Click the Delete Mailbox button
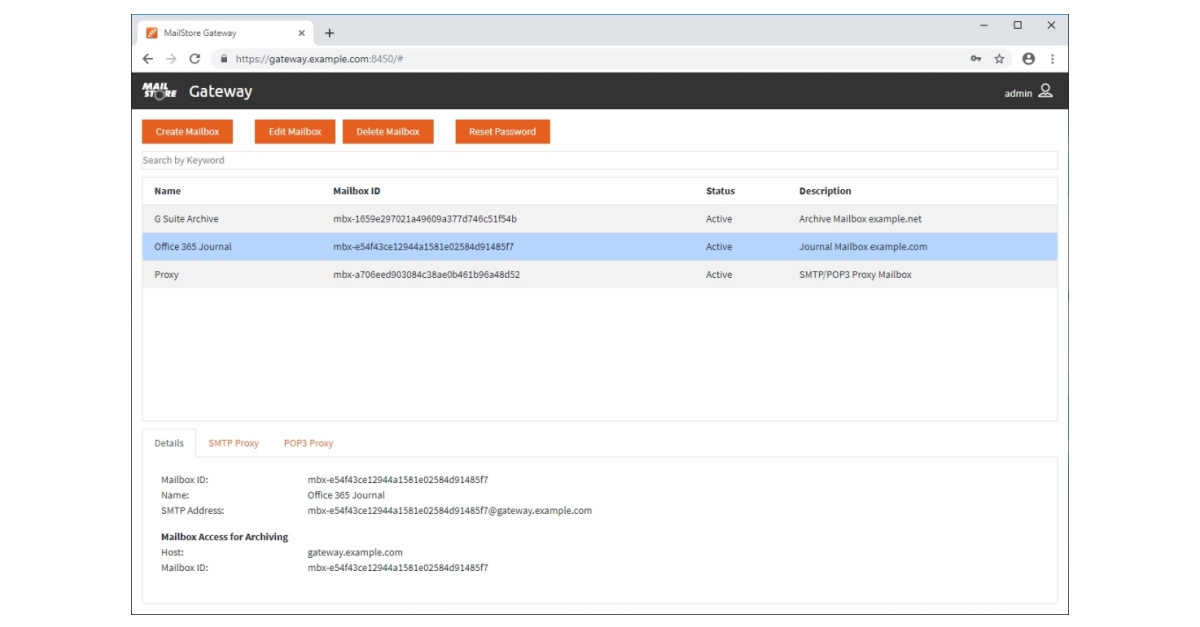 pos(388,132)
